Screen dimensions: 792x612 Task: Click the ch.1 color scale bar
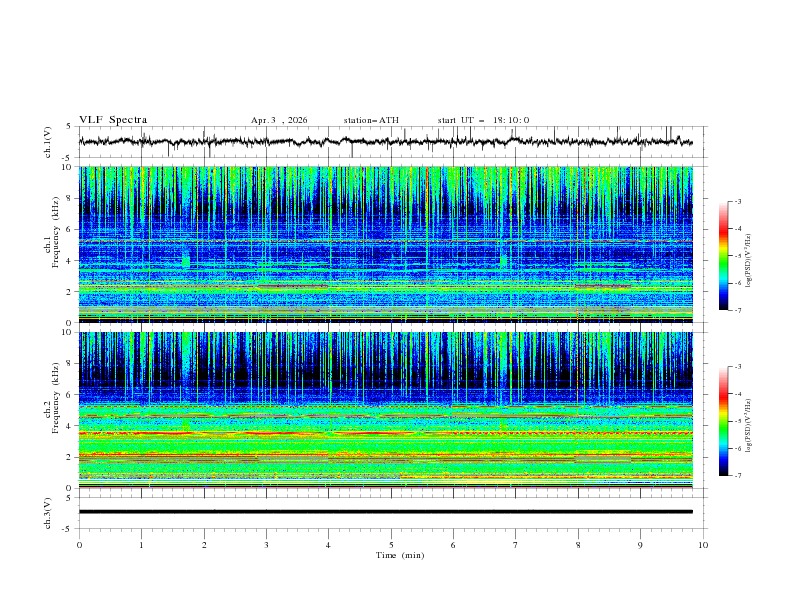pyautogui.click(x=723, y=256)
